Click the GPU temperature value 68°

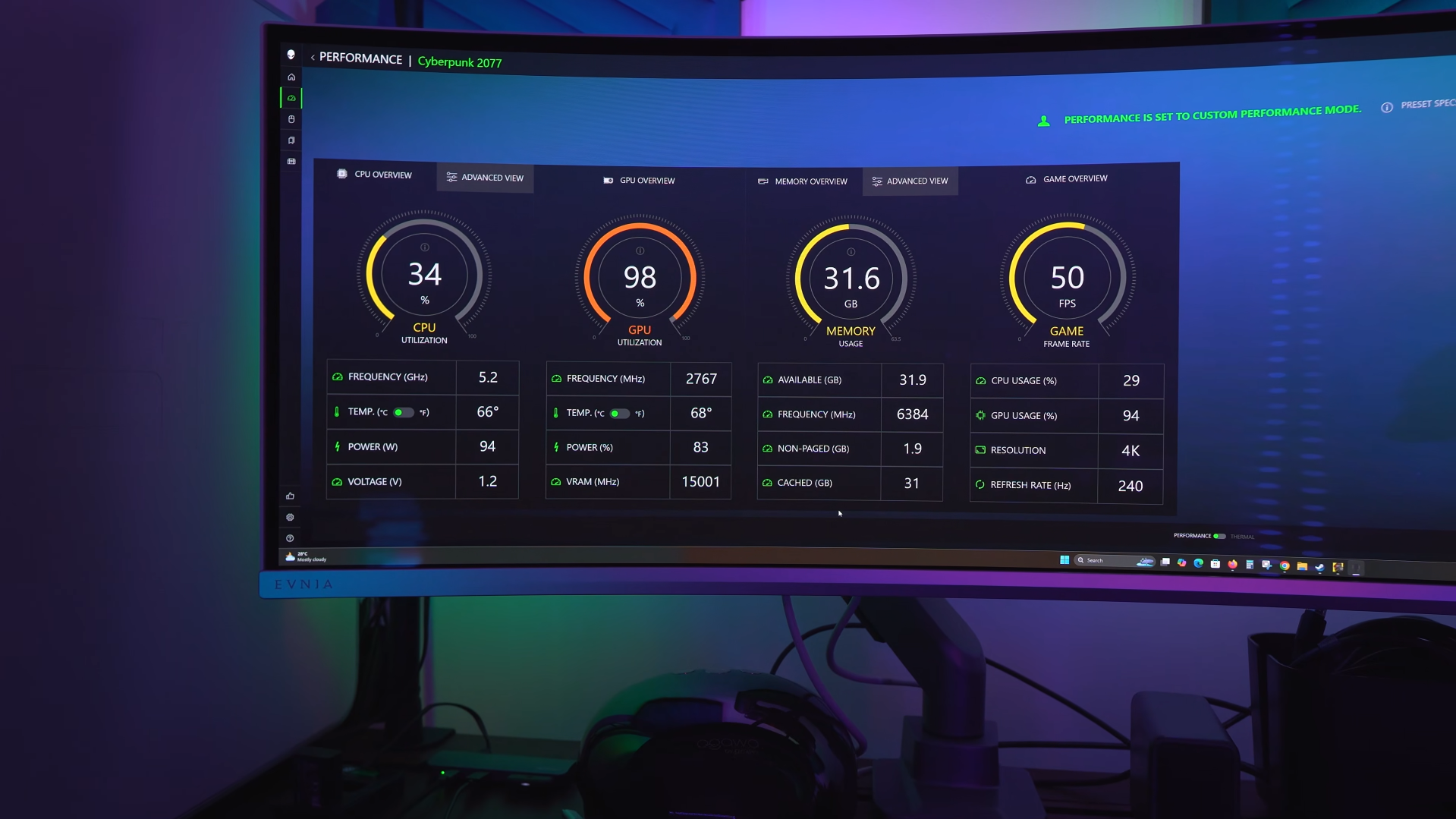point(701,414)
